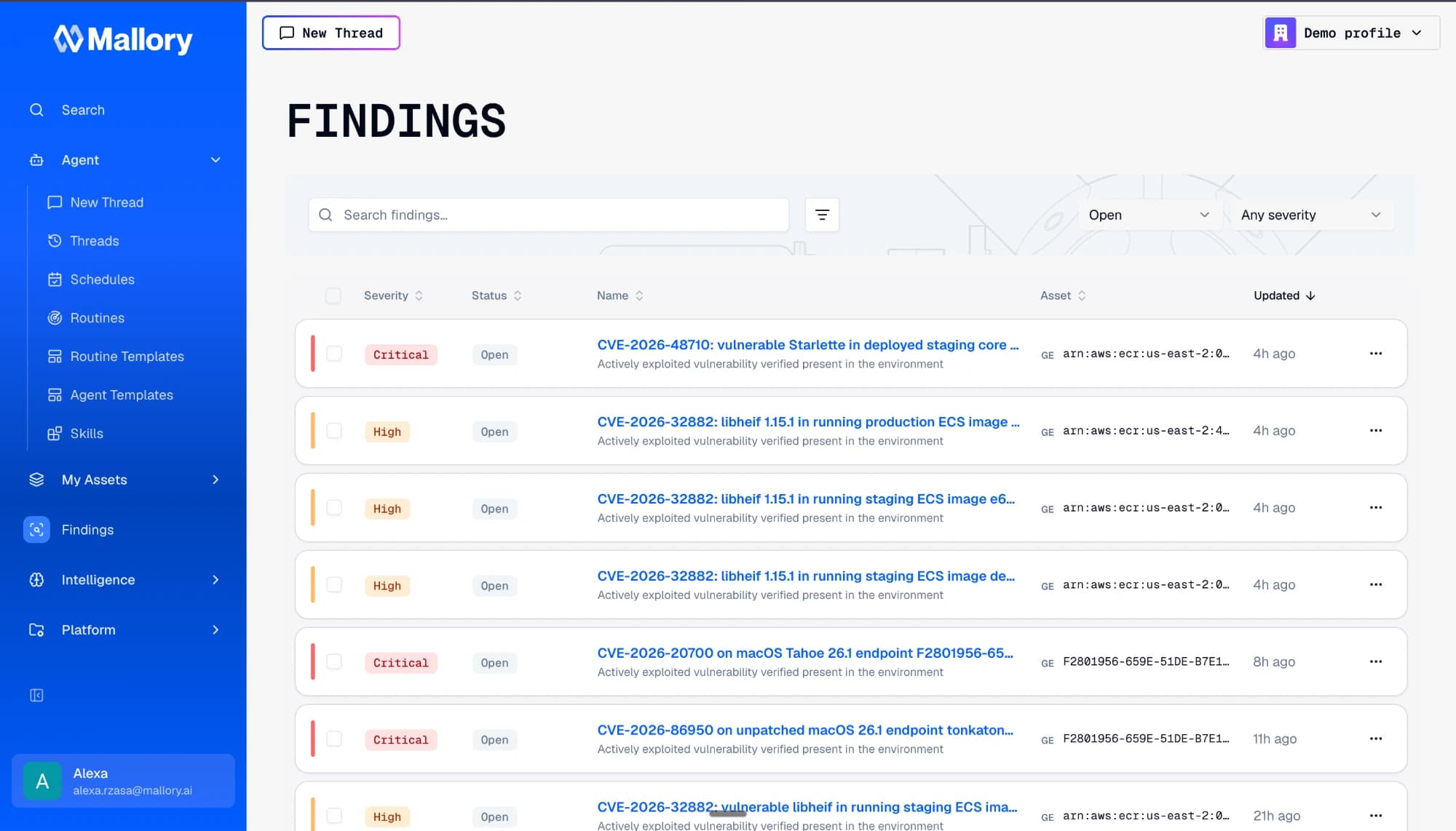
Task: Toggle Updated column descending sort arrow
Action: click(1310, 295)
